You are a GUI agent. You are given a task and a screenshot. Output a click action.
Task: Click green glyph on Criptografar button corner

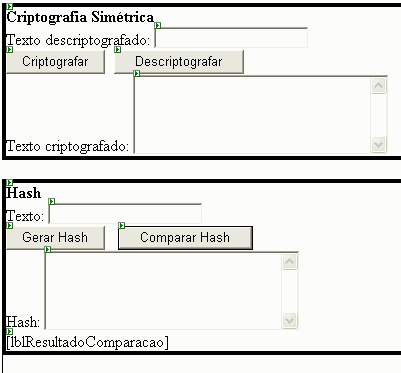coord(10,50)
